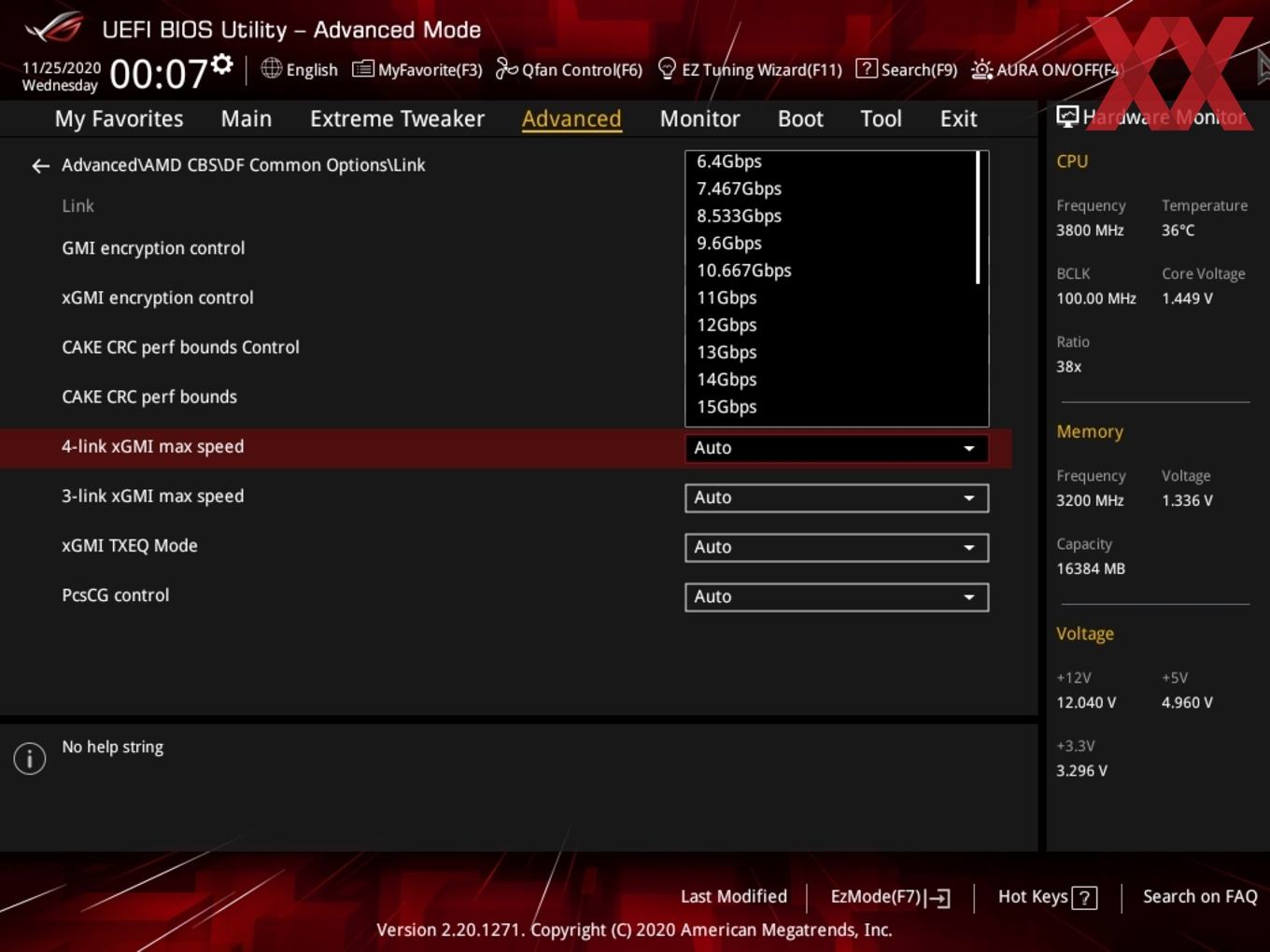This screenshot has width=1270, height=952.
Task: Select the Advanced tab
Action: 571,119
